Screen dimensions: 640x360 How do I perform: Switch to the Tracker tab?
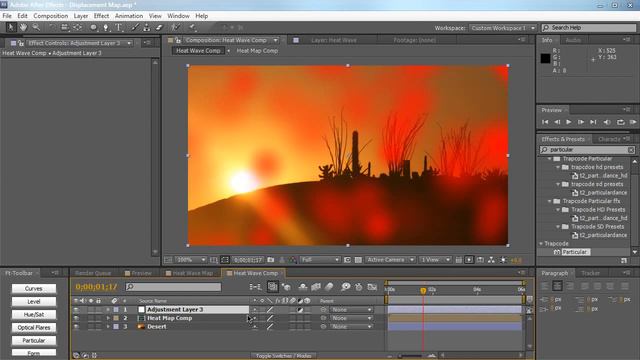coord(590,273)
